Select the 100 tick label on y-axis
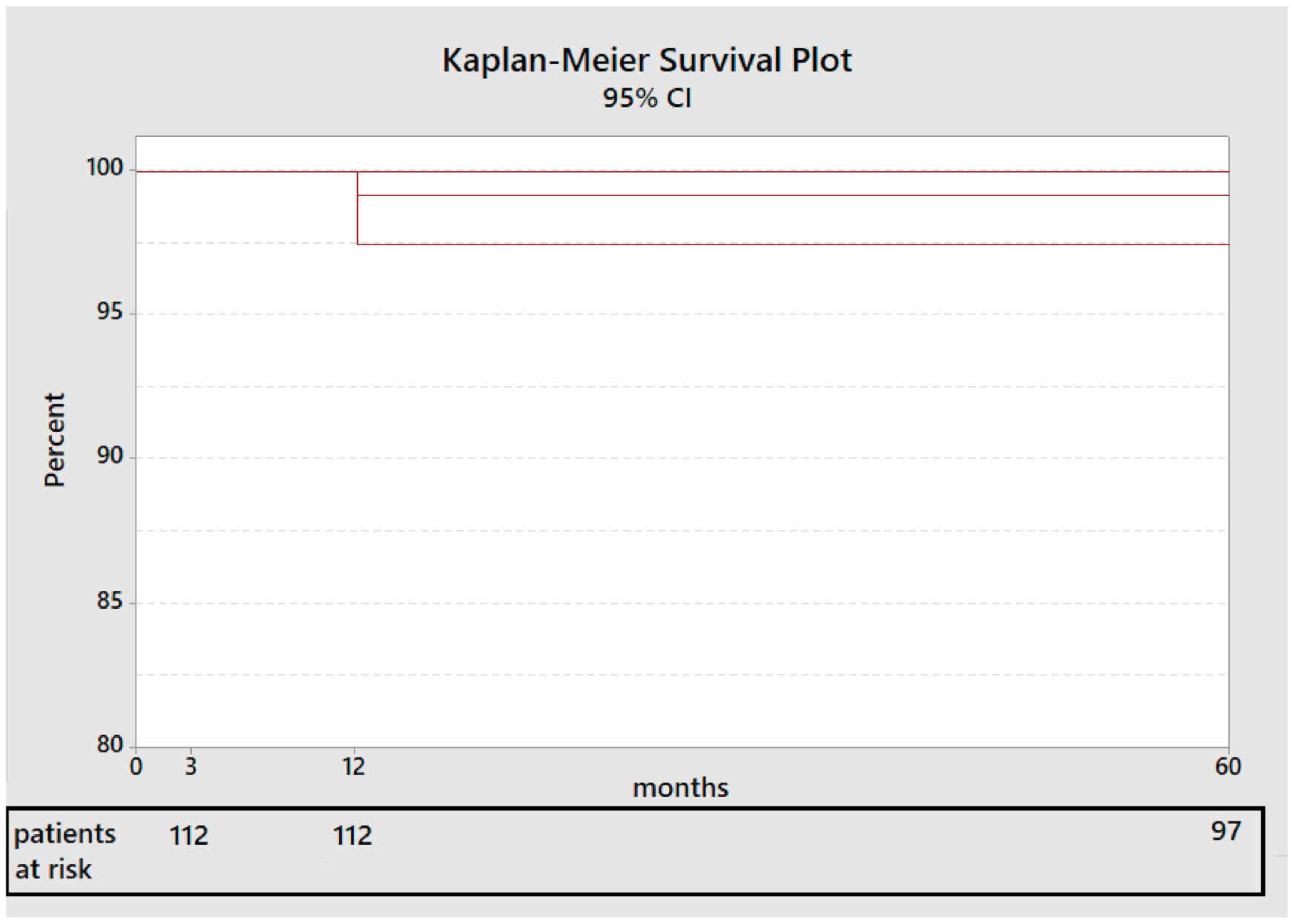This screenshot has width=1294, height=924. click(105, 168)
